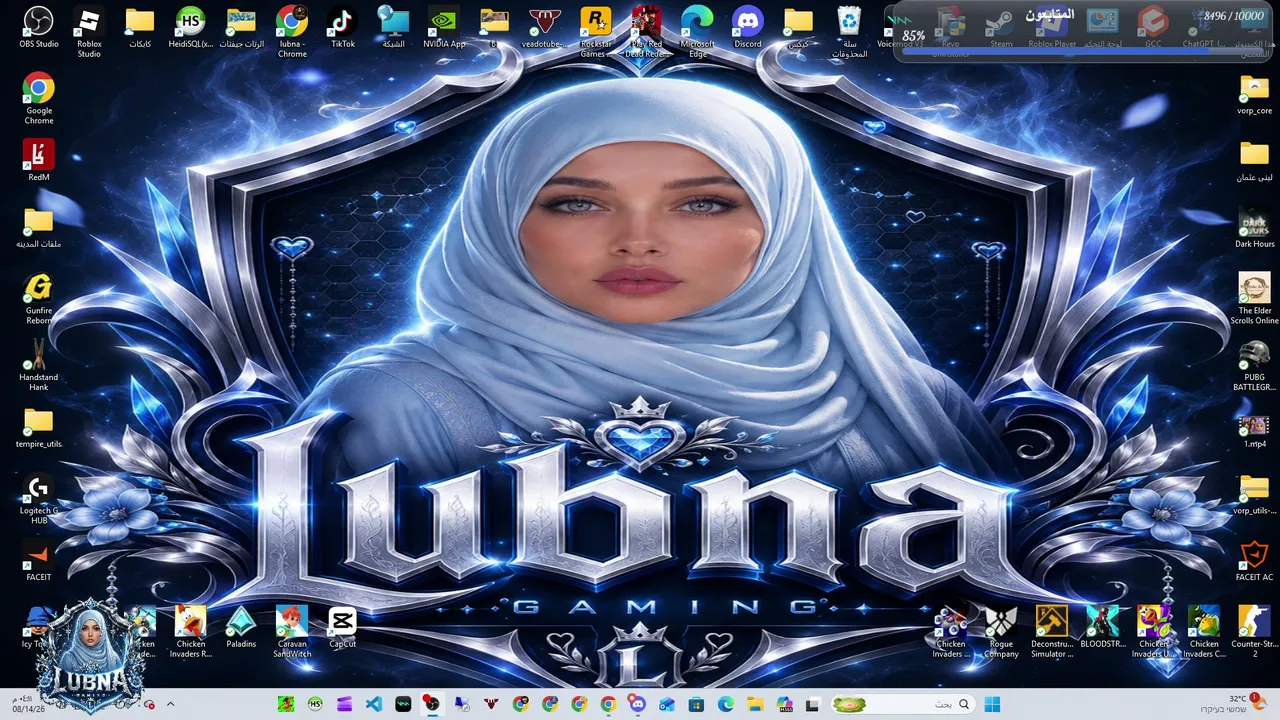Open the tempire_utils folder
This screenshot has width=1280, height=720.
point(39,428)
